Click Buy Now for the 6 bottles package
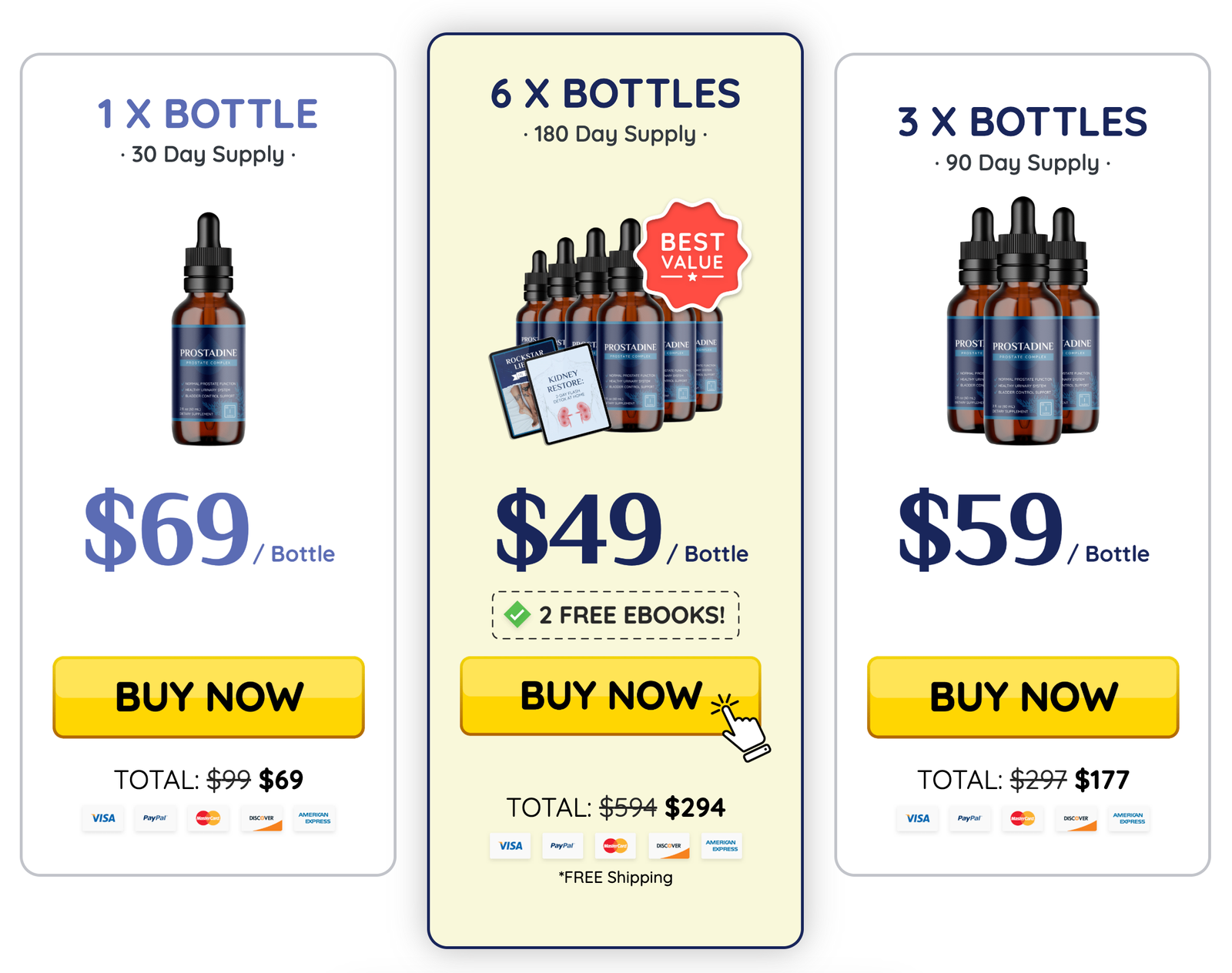 [x=611, y=696]
